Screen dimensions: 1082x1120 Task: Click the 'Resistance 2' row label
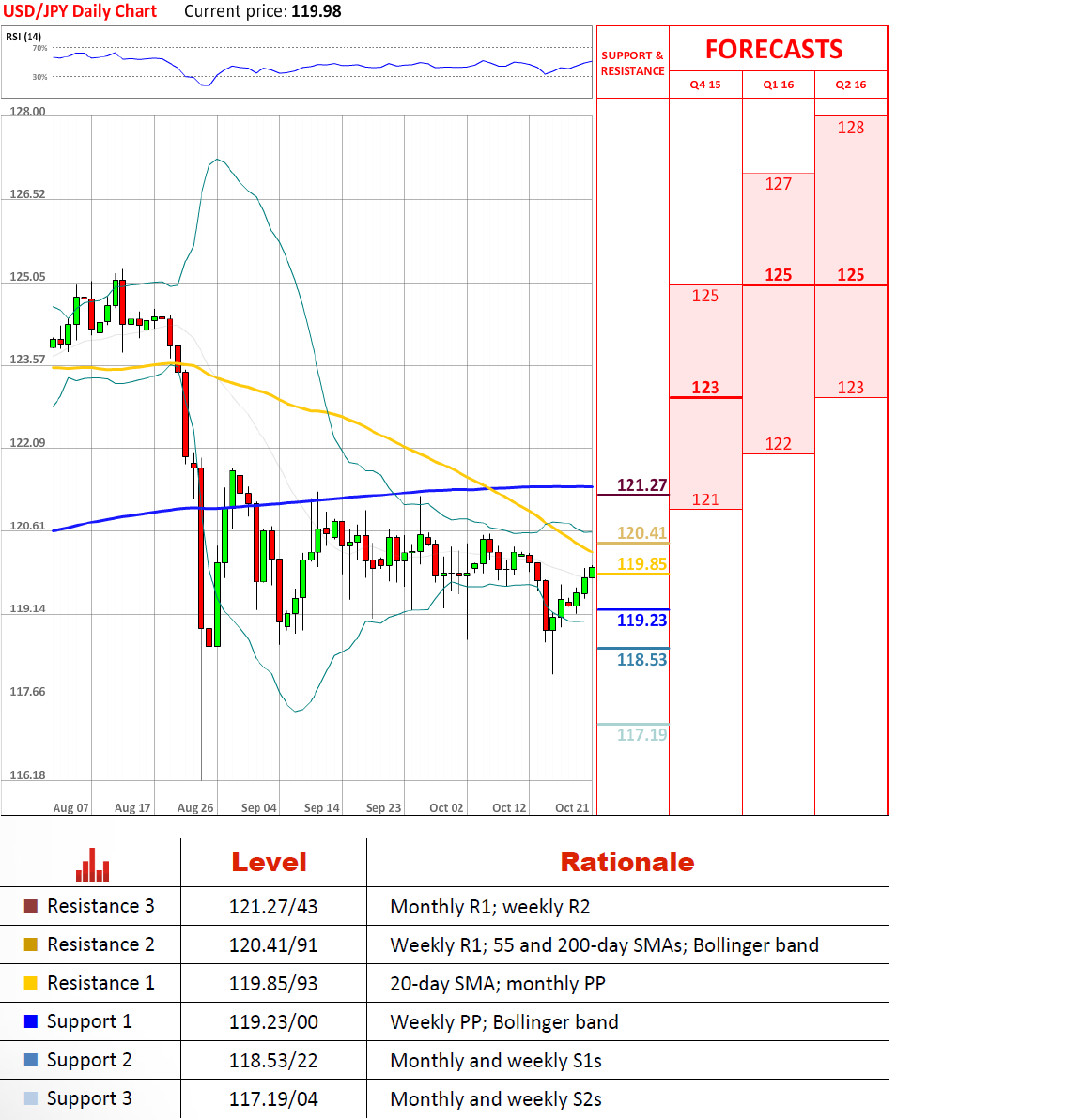tap(100, 944)
